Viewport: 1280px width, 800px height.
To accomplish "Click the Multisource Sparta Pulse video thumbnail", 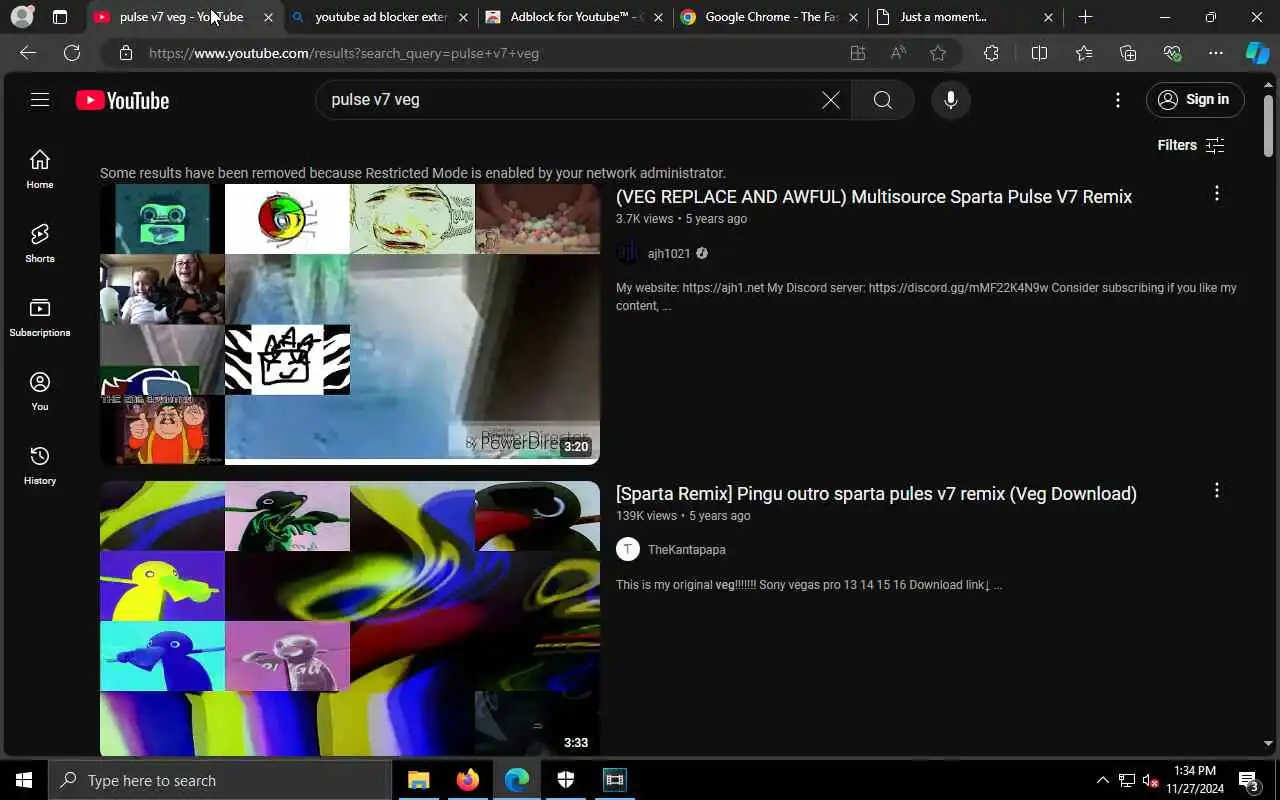I will (x=350, y=324).
